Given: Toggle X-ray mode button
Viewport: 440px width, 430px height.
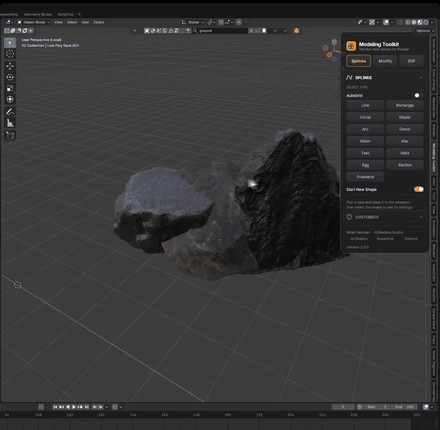Looking at the screenshot, I should (400, 22).
